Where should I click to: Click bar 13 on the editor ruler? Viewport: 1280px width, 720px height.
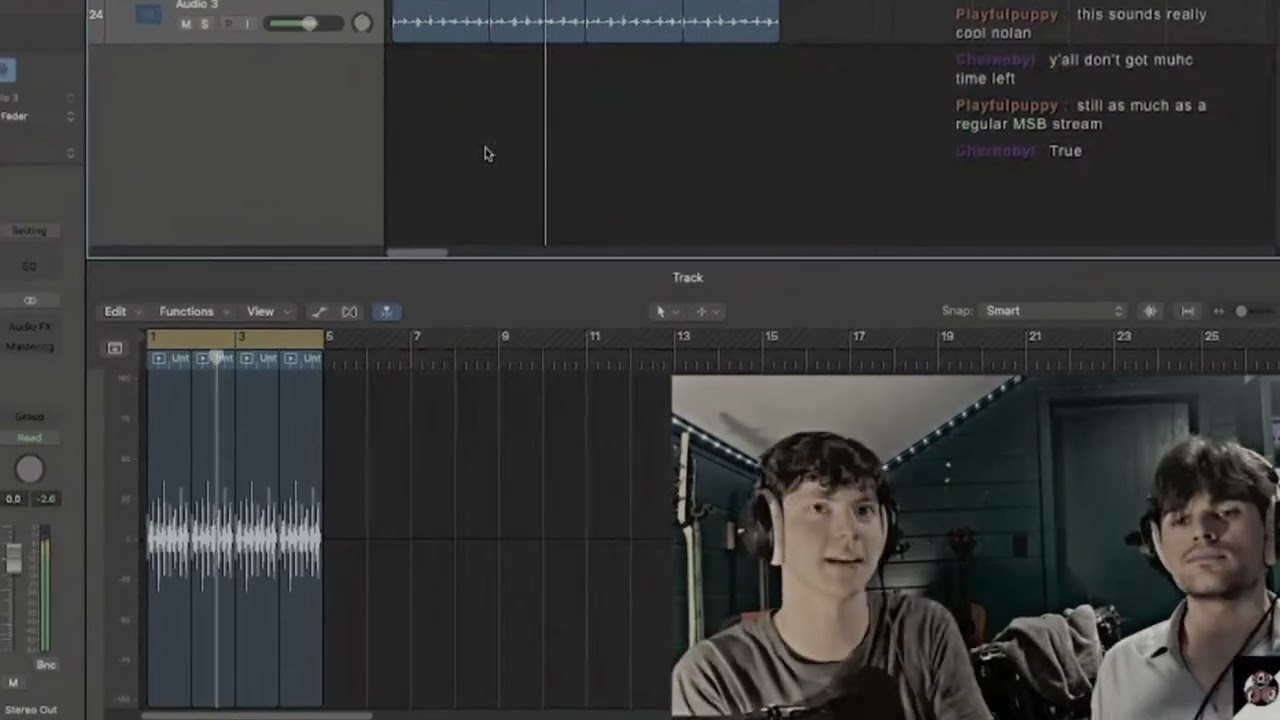tap(683, 337)
